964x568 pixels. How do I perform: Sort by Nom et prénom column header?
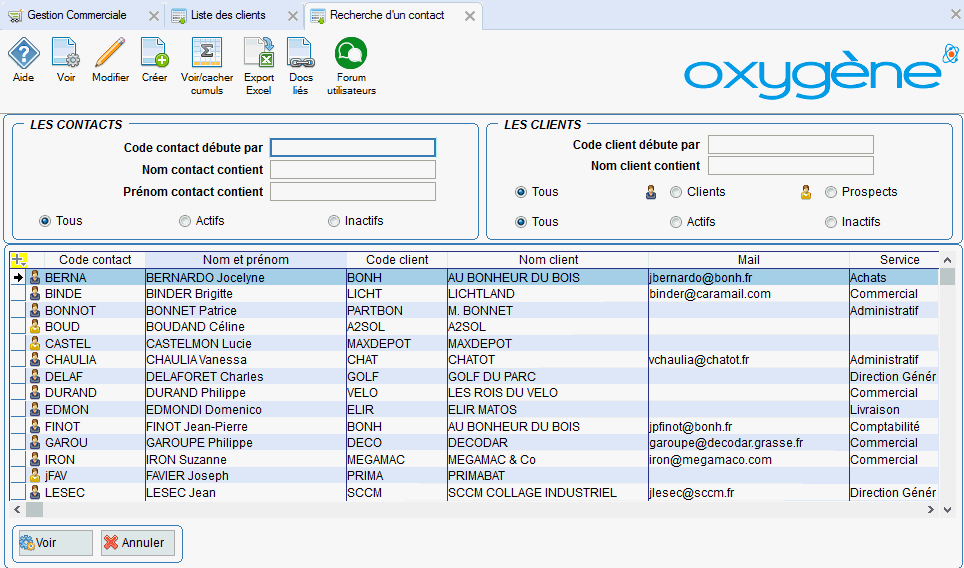(x=246, y=260)
